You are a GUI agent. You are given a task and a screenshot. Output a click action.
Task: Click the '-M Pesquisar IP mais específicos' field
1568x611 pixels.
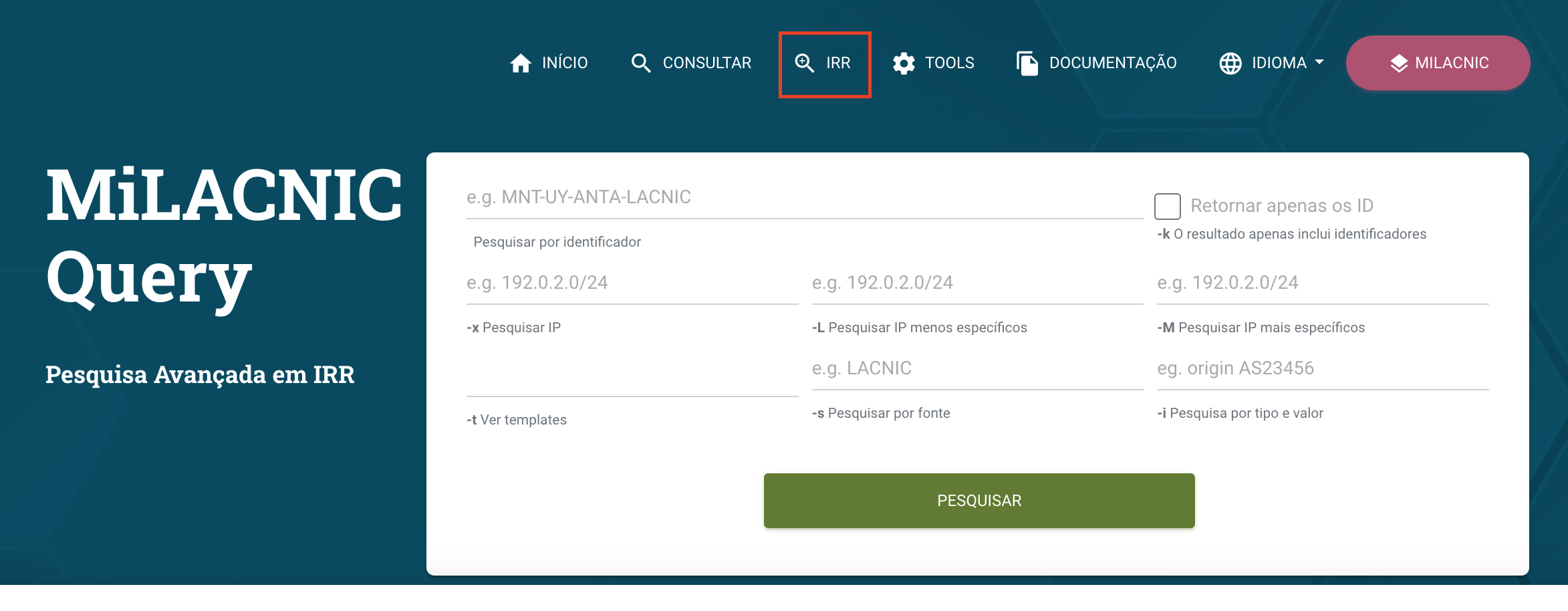click(x=1322, y=283)
